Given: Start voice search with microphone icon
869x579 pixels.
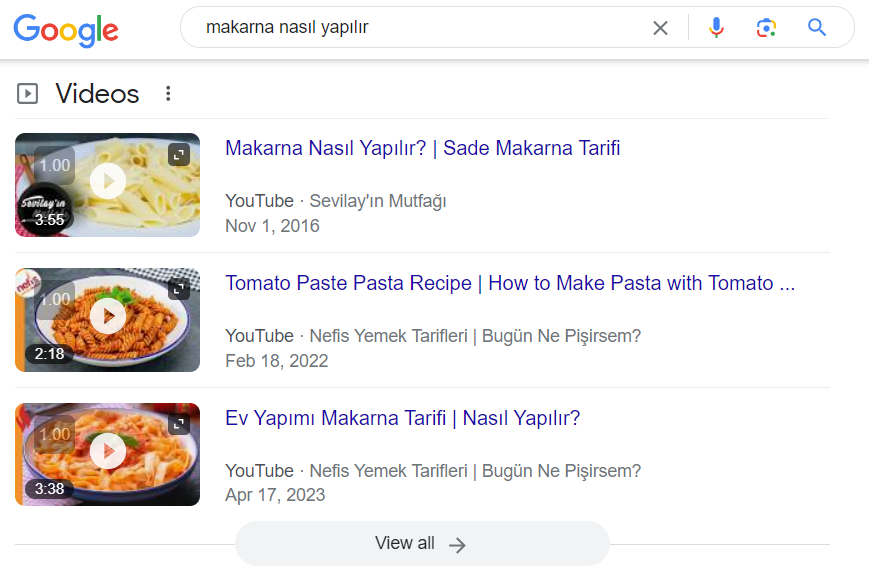Looking at the screenshot, I should [716, 28].
